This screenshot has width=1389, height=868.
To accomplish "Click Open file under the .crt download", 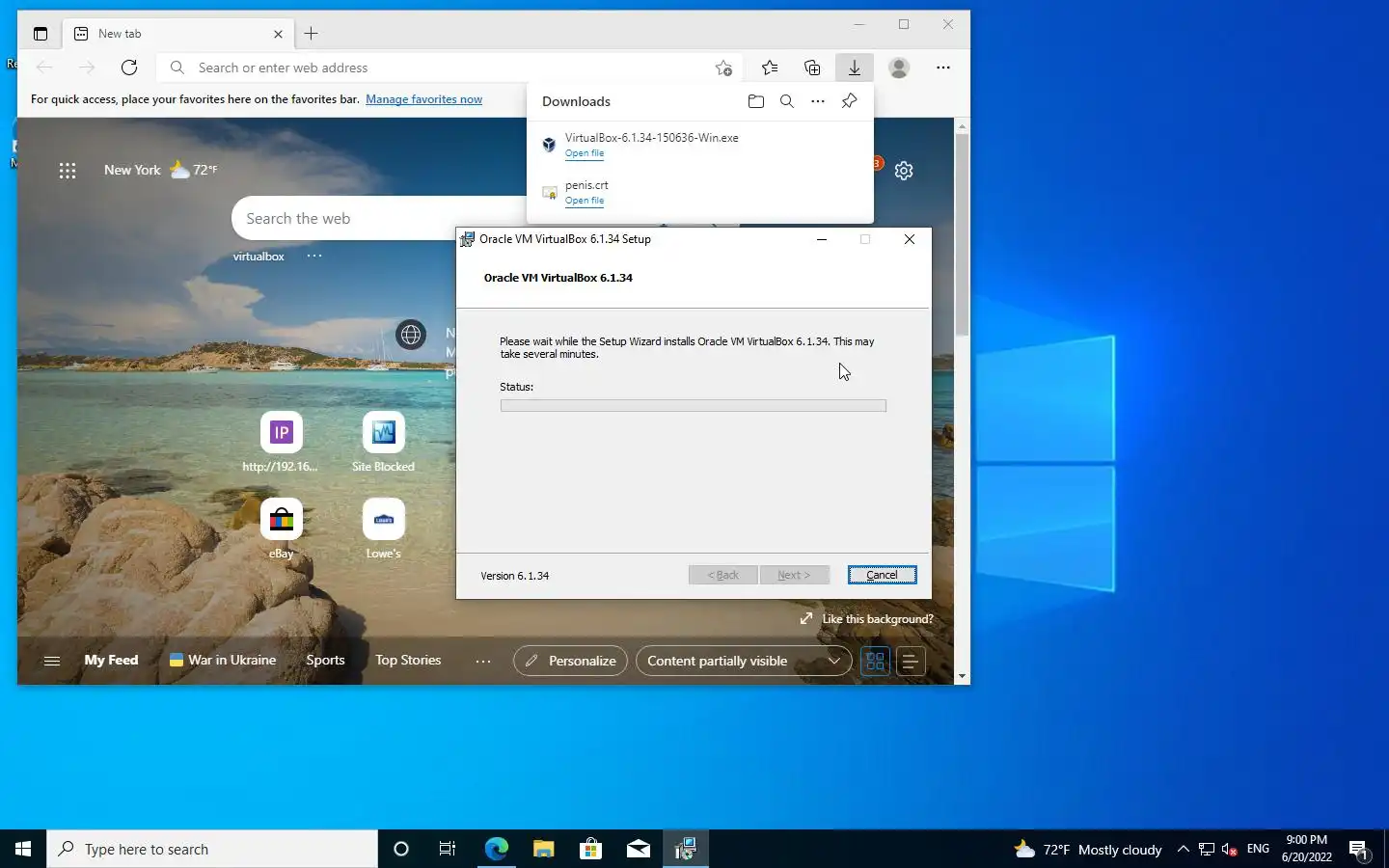I will [585, 201].
